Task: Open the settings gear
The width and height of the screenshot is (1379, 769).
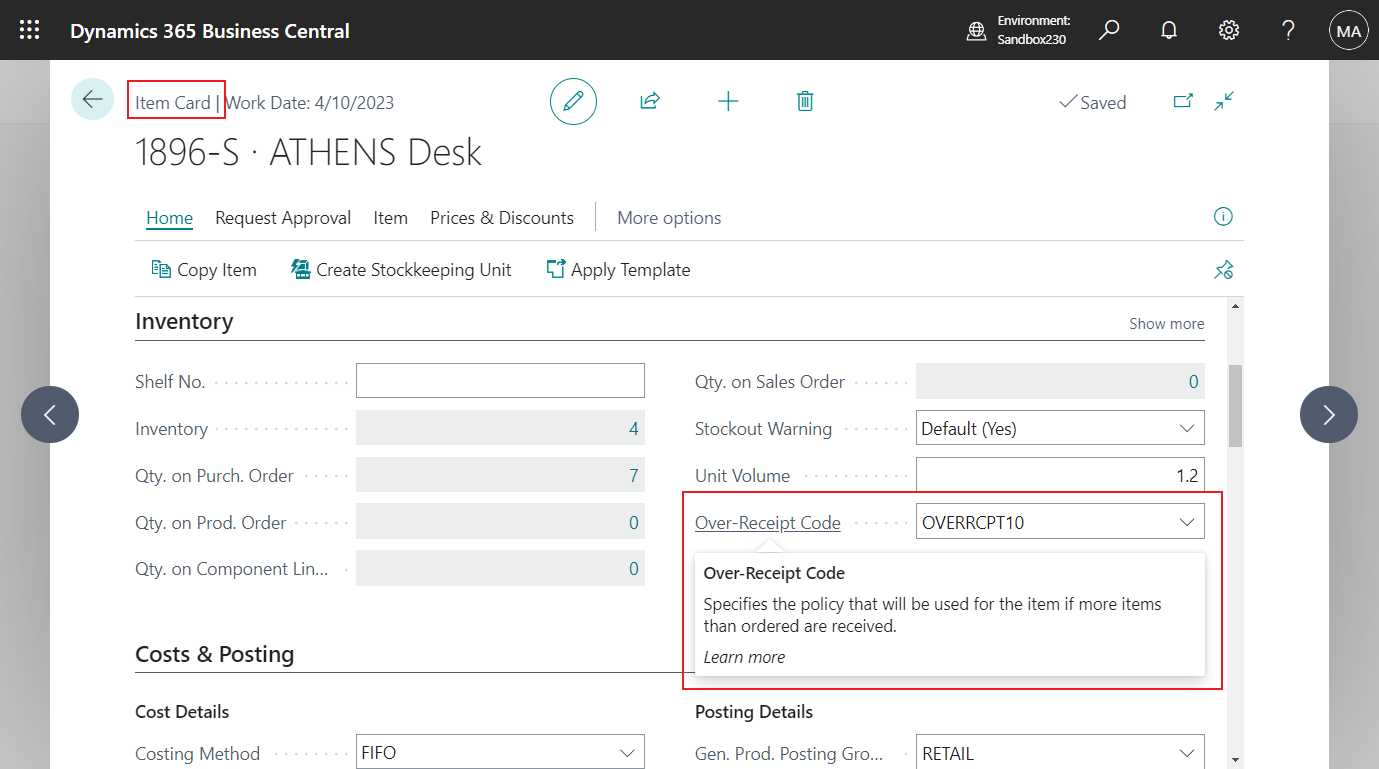Action: click(x=1229, y=30)
